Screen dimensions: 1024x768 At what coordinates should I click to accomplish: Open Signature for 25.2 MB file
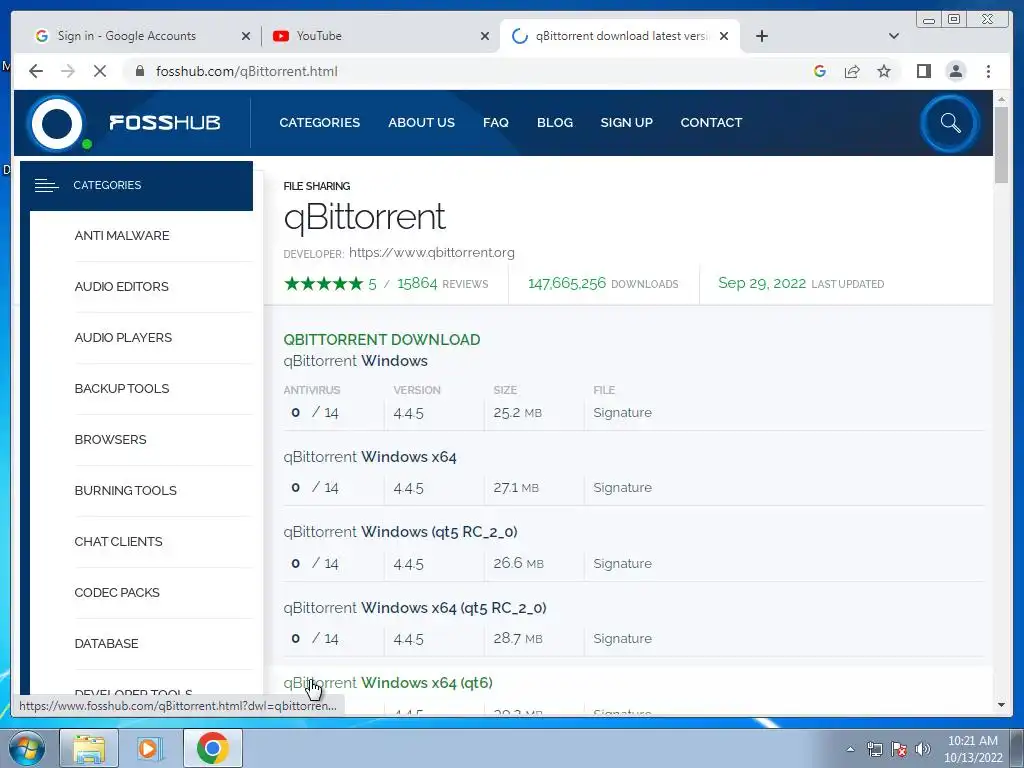622,413
